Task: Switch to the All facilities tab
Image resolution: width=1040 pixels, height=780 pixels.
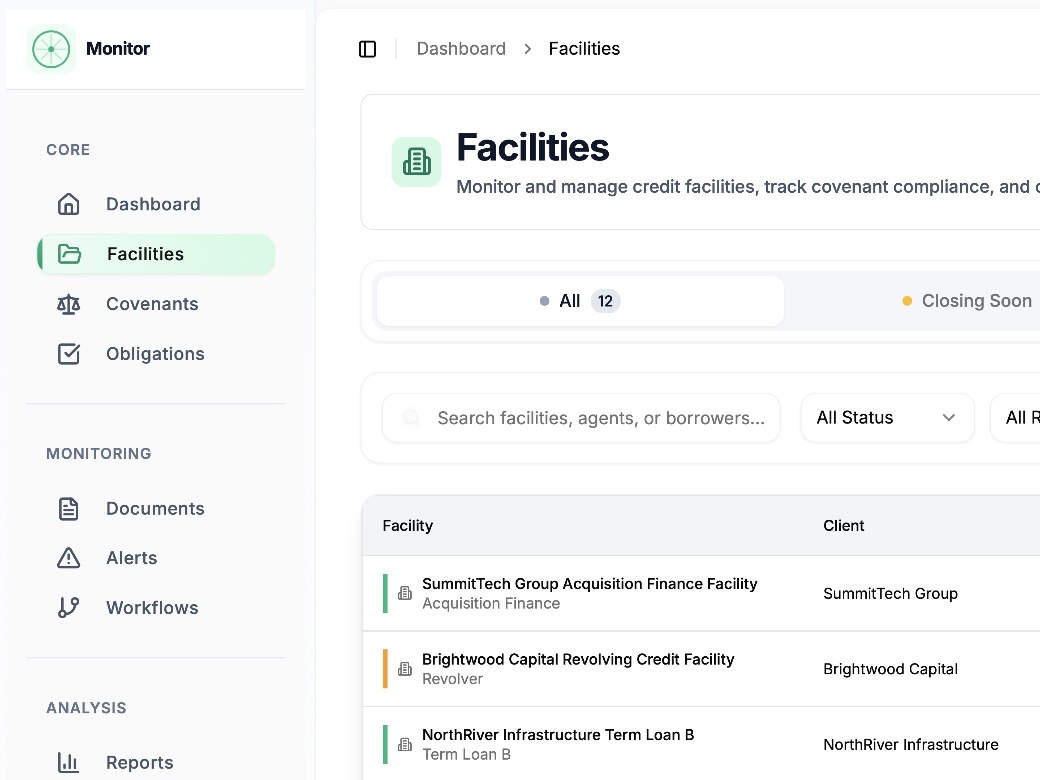Action: pyautogui.click(x=579, y=300)
